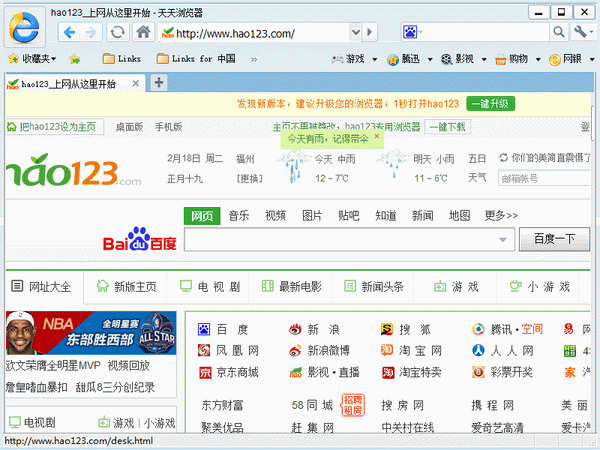Close the hao123 browser tab
Image resolution: width=600 pixels, height=450 pixels.
135,83
